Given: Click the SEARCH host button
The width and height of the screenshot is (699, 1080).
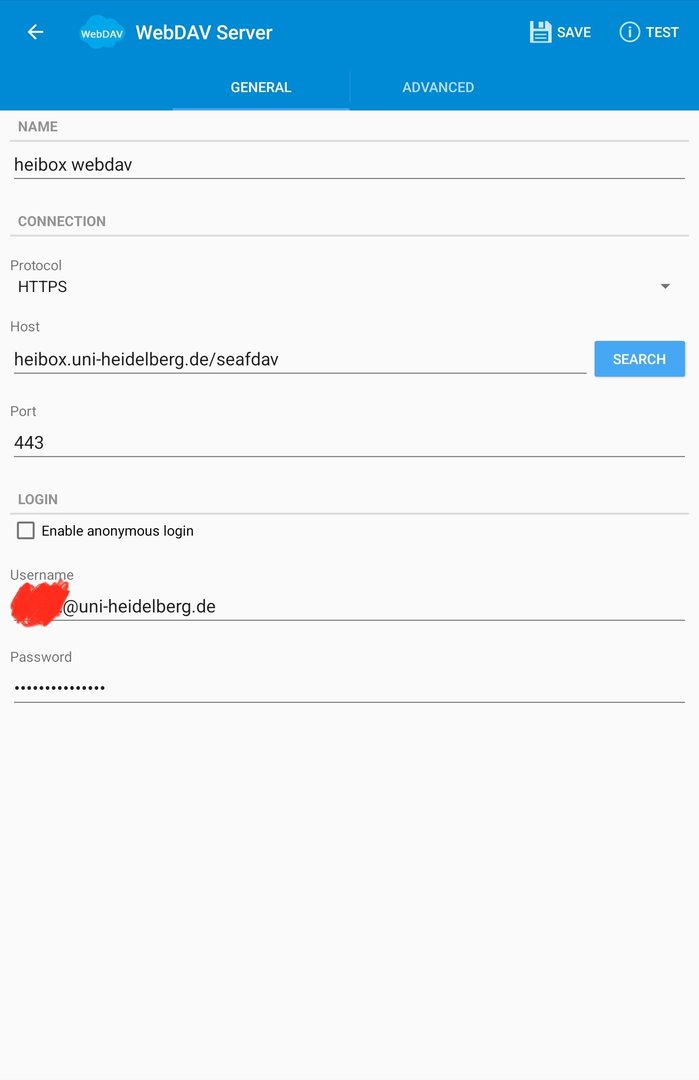Looking at the screenshot, I should pyautogui.click(x=639, y=359).
